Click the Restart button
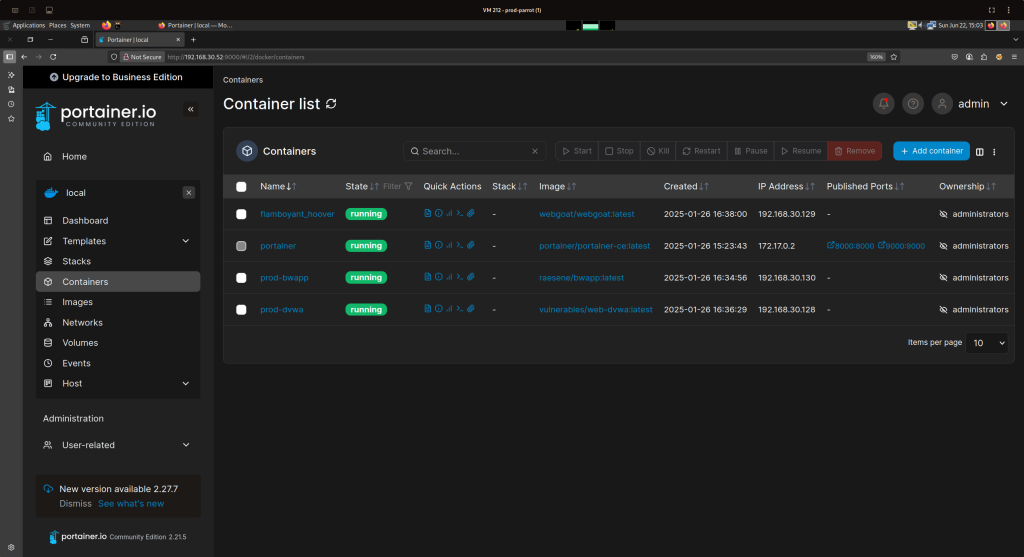The width and height of the screenshot is (1024, 557). (701, 151)
